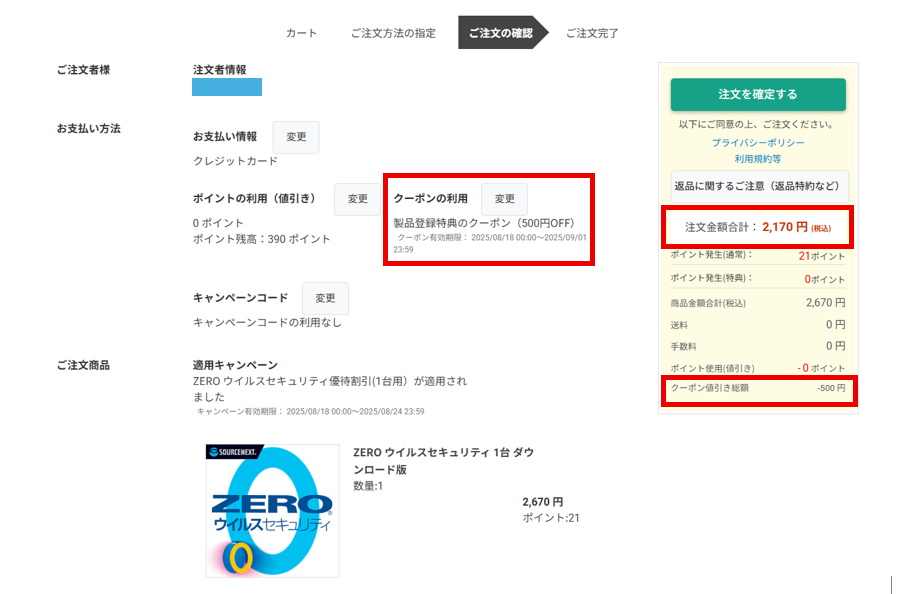Screen dimensions: 906x594
Task: Click the ポイント発生(通常) 21ポイント row
Action: [758, 255]
